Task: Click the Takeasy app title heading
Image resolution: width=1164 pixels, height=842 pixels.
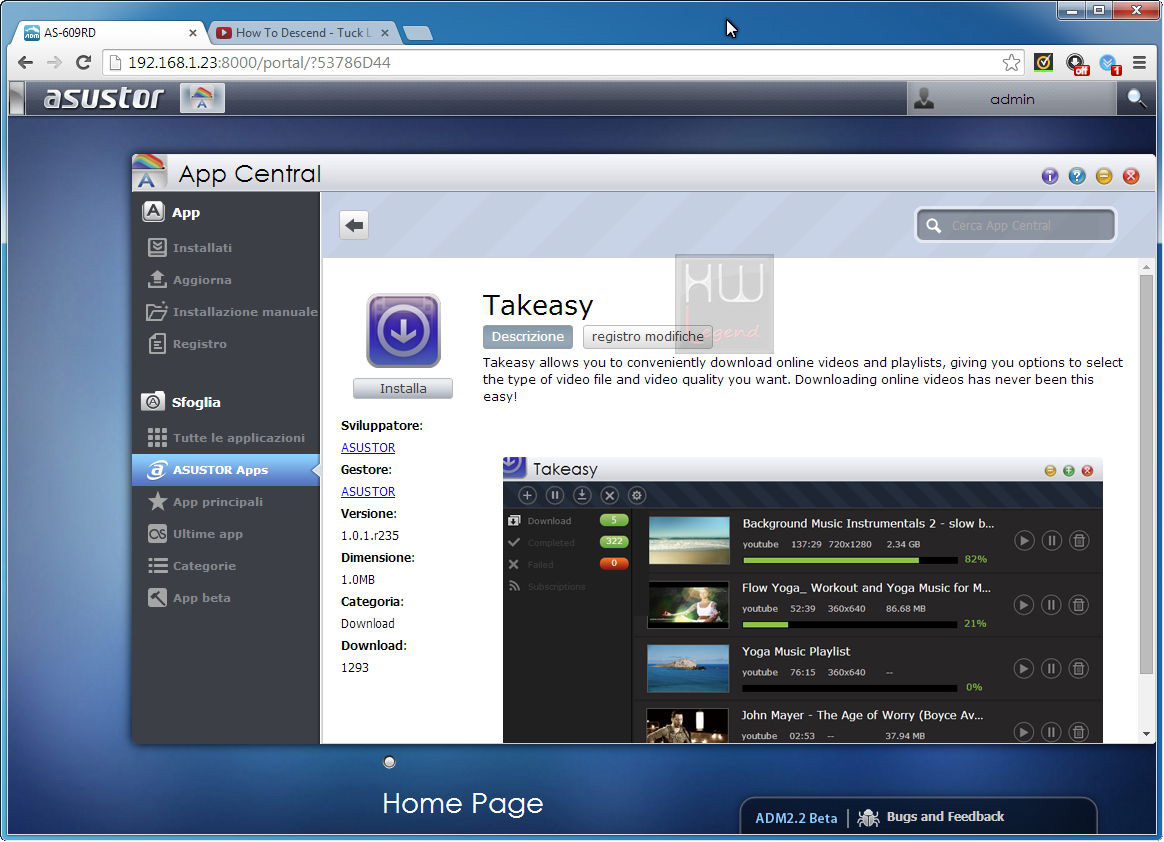Action: [538, 305]
